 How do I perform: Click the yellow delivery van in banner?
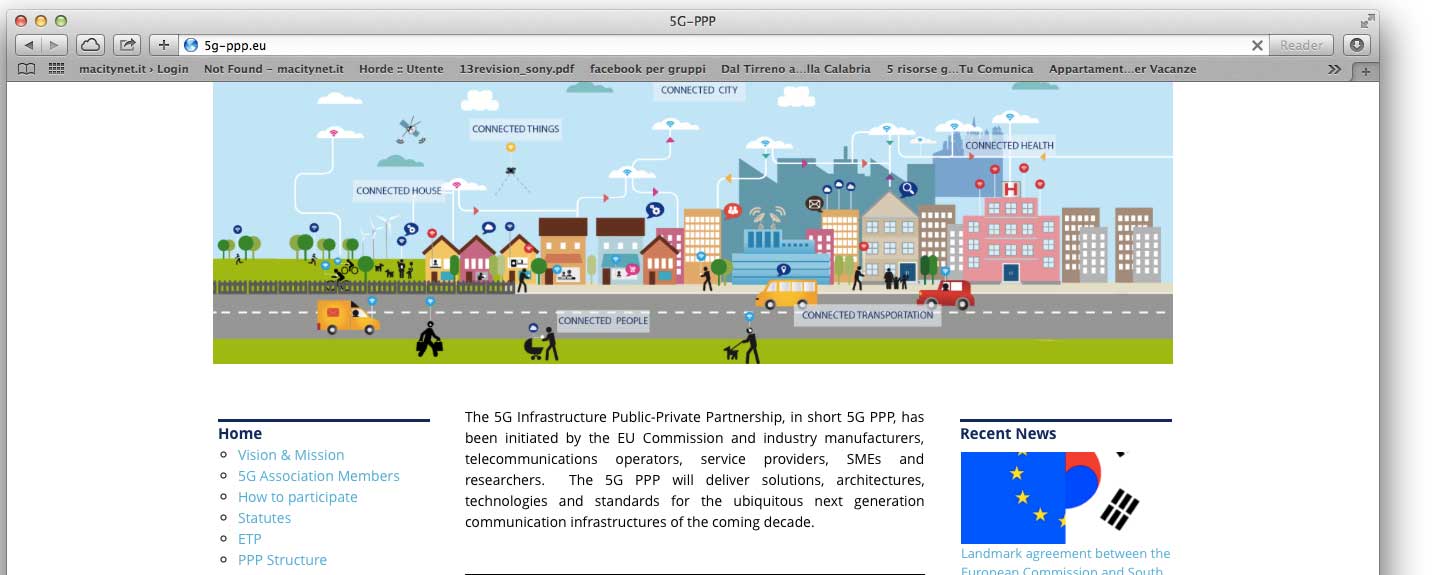pos(348,317)
